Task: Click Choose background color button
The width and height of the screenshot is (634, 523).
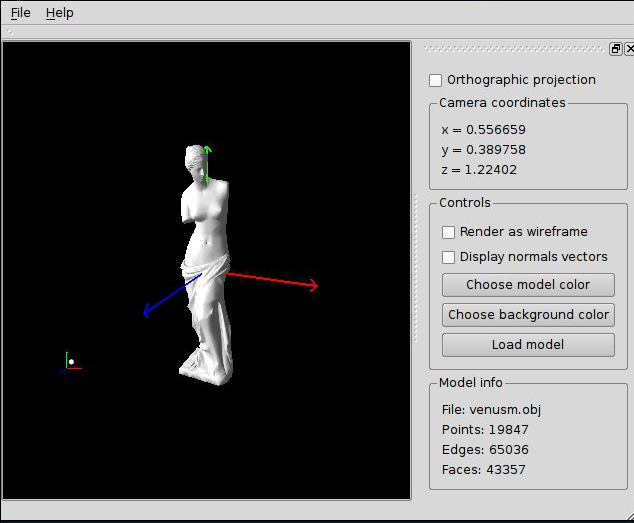Action: [x=528, y=315]
